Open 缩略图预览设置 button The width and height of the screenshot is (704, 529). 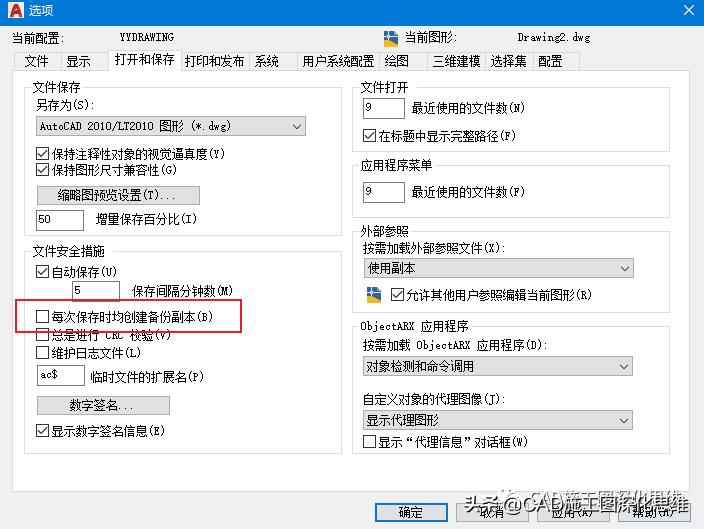118,195
